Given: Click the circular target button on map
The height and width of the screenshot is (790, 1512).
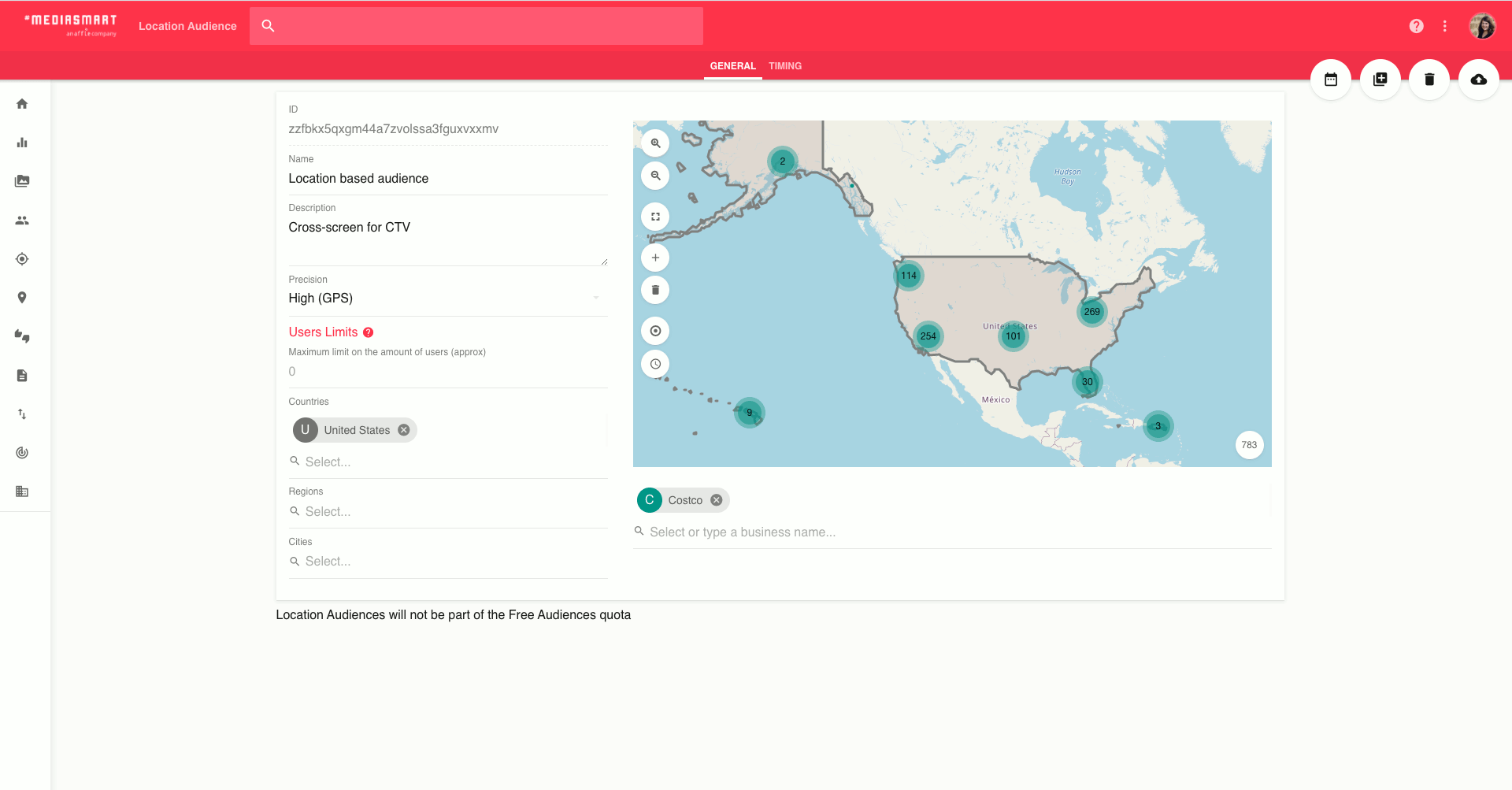Looking at the screenshot, I should (655, 331).
